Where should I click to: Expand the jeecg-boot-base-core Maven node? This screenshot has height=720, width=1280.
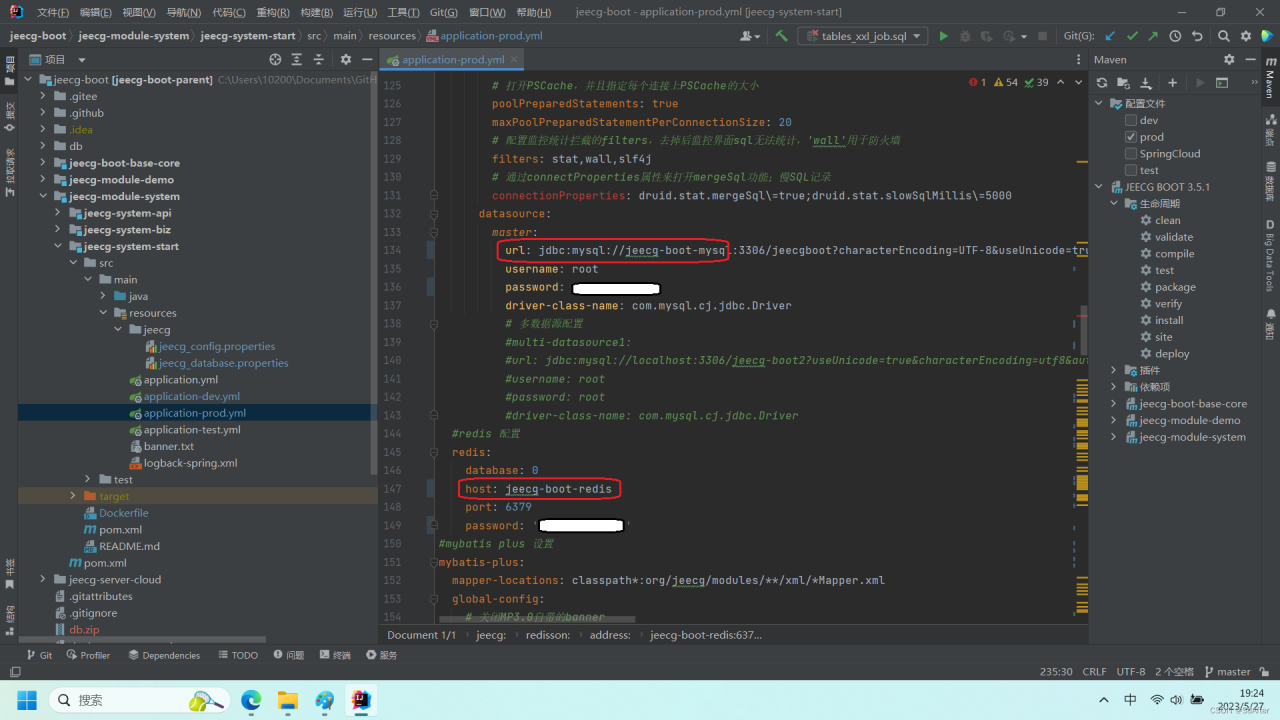coord(1113,403)
